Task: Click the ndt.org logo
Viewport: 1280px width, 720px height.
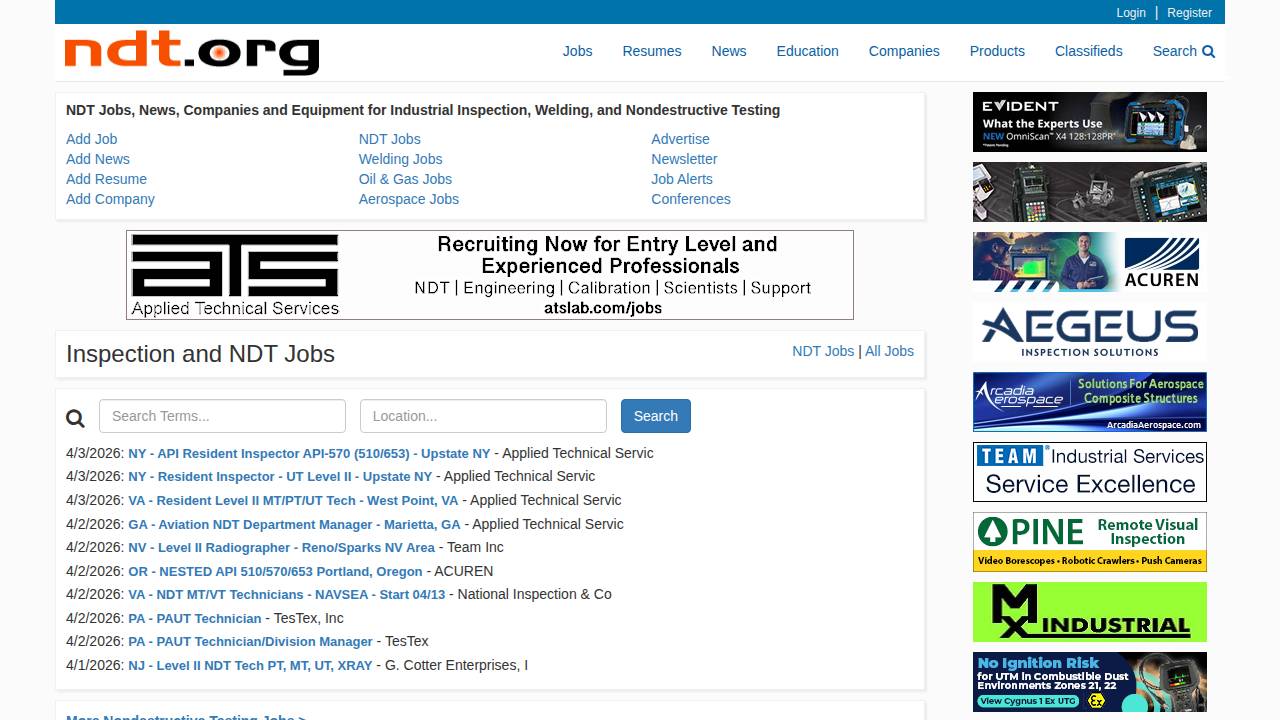Action: click(190, 55)
